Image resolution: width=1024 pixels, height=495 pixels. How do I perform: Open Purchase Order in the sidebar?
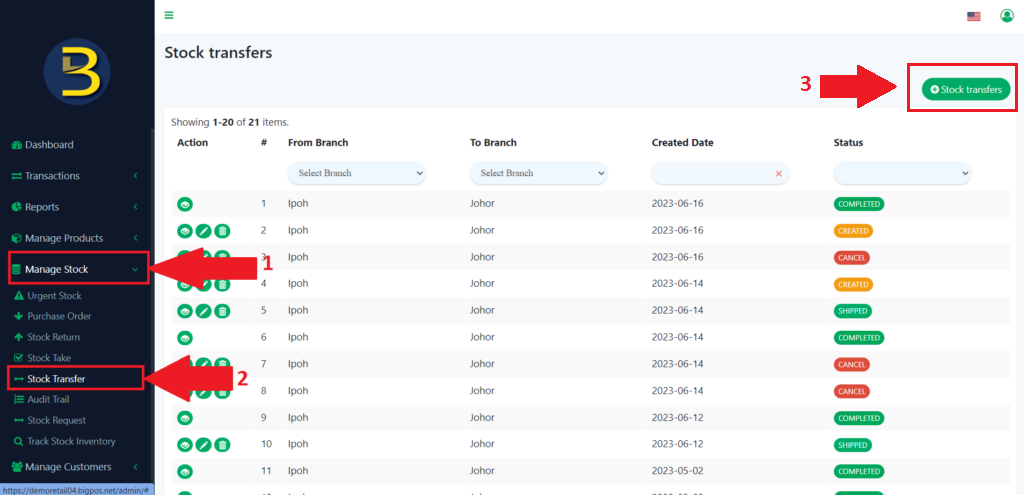click(59, 317)
